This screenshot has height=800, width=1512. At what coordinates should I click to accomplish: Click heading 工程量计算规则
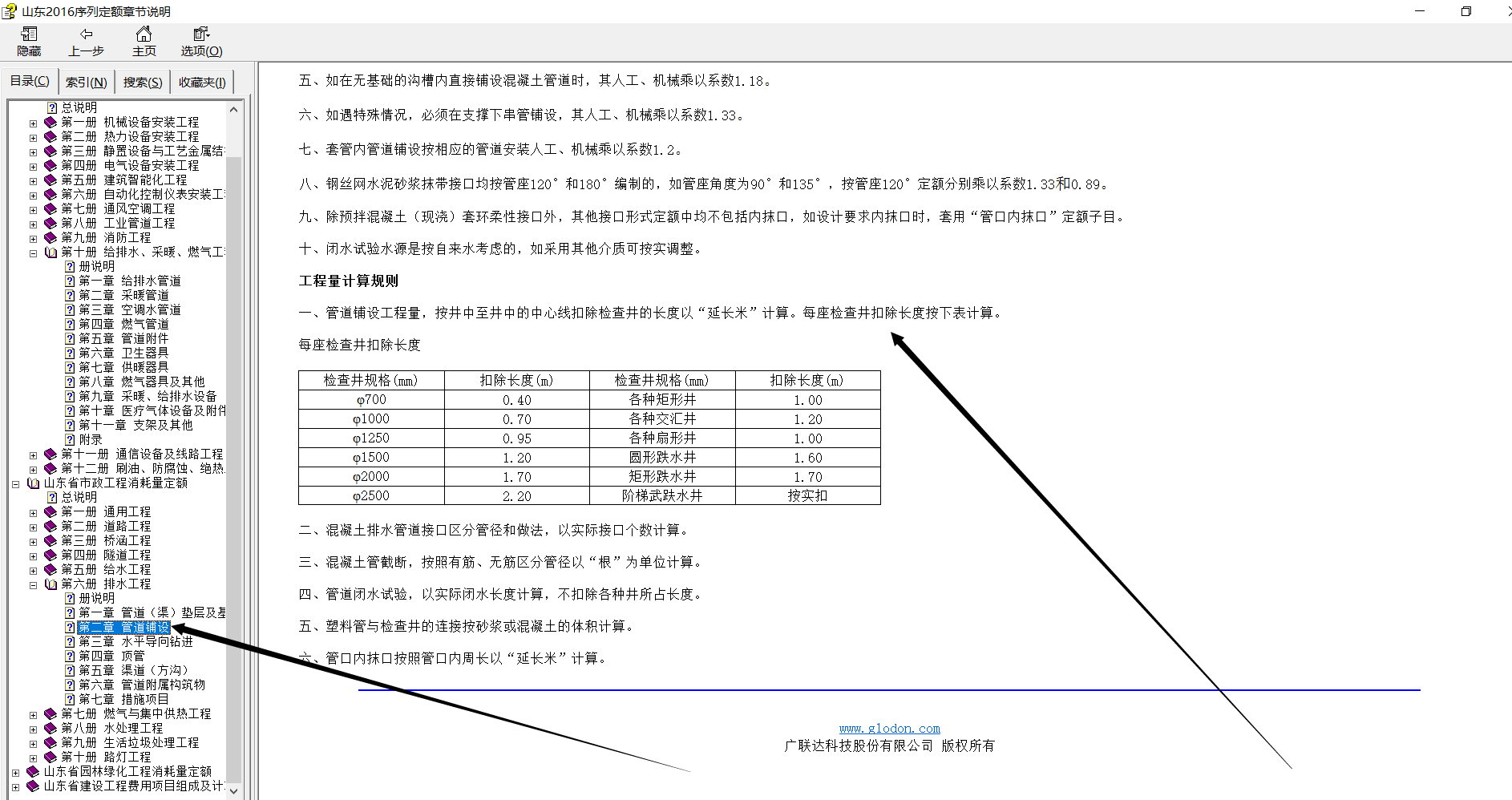click(x=349, y=281)
